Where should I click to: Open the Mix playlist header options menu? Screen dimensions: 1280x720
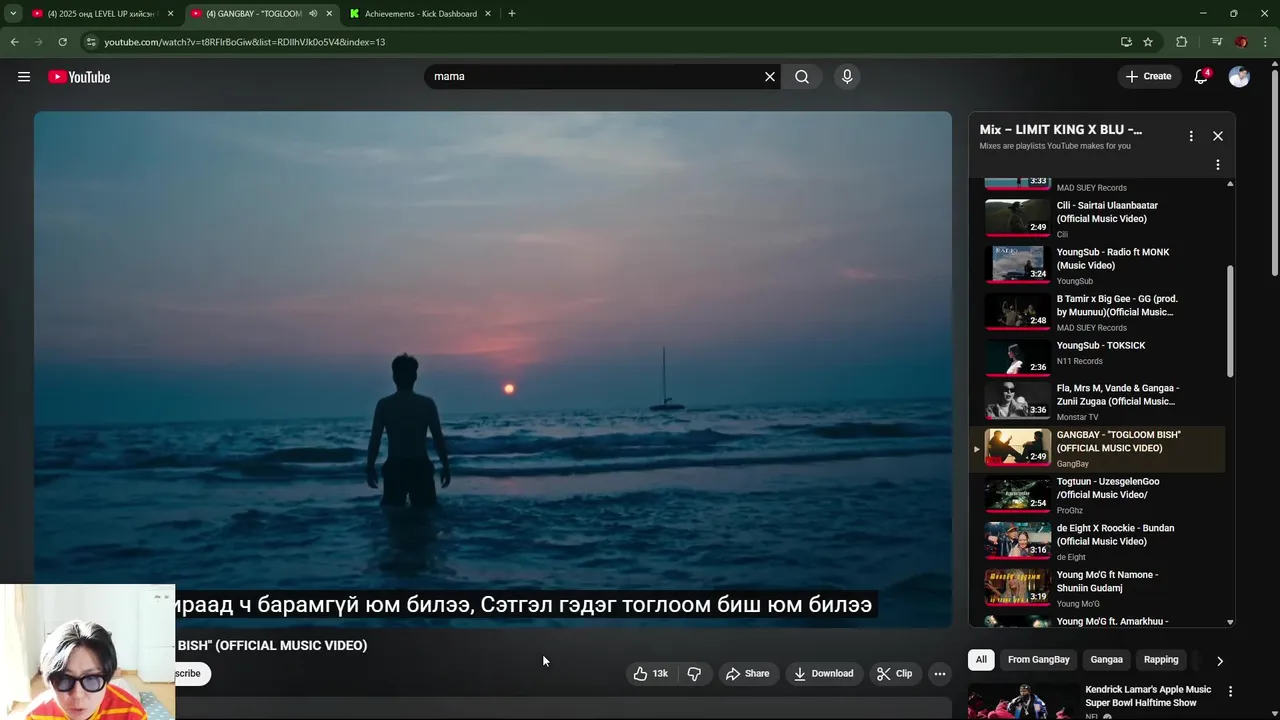click(x=1190, y=136)
